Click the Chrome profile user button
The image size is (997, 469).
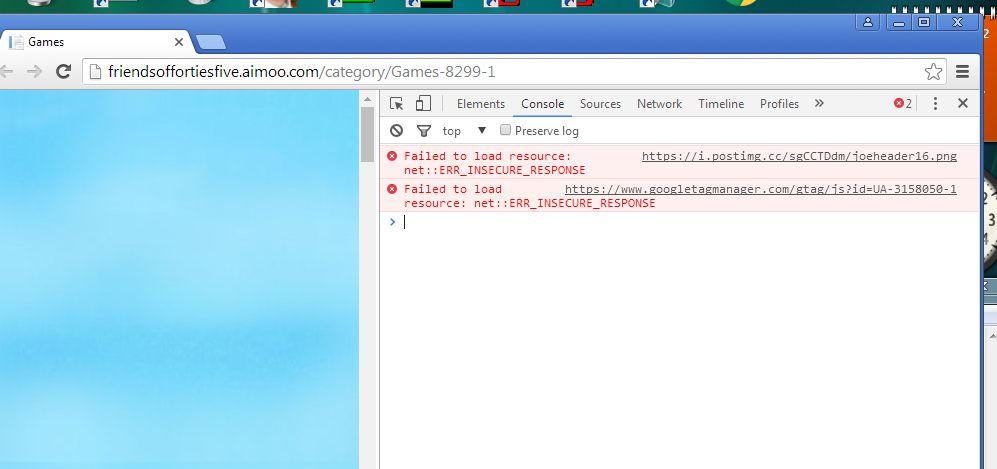(868, 22)
